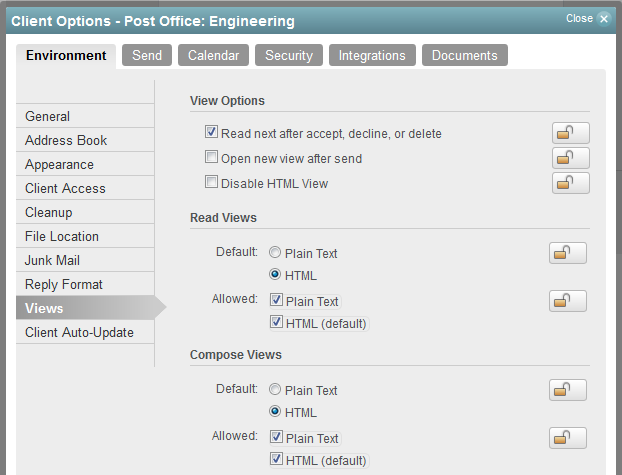Lock the Read Views default setting
The image size is (622, 475).
567,253
